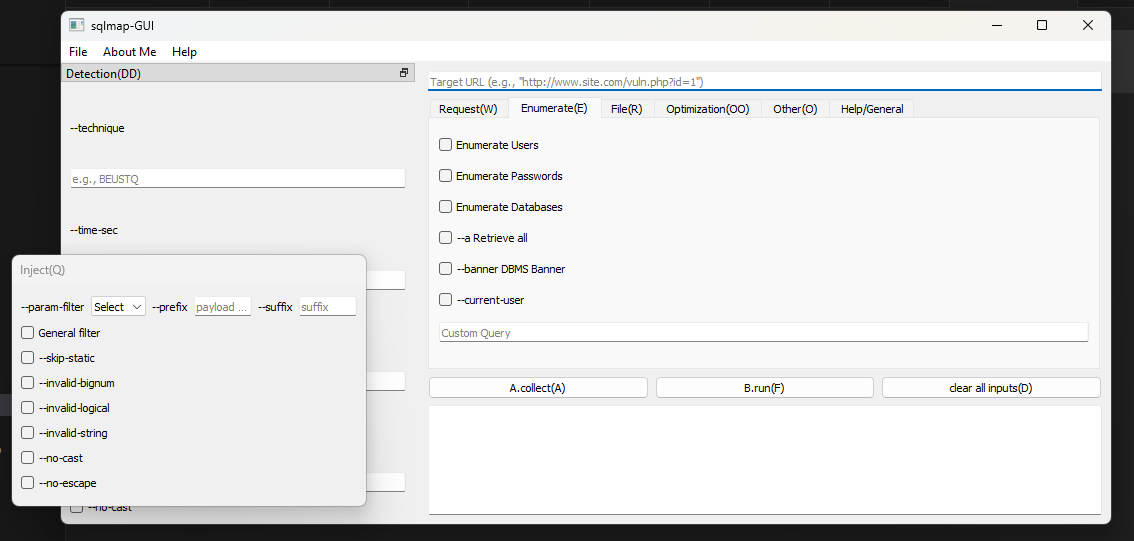1134x541 pixels.
Task: Enable --banner DBMS Banner option
Action: pos(446,269)
